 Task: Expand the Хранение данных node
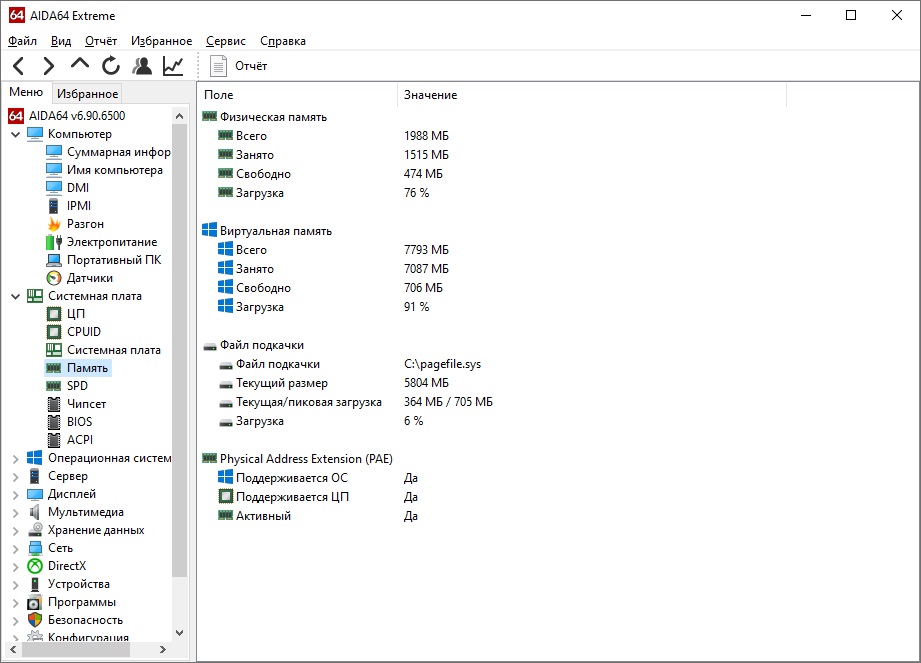point(15,531)
